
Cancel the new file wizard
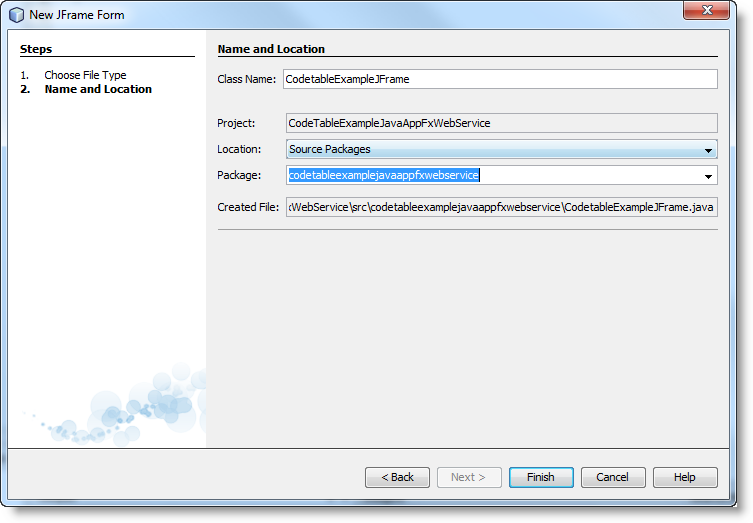pyautogui.click(x=613, y=477)
